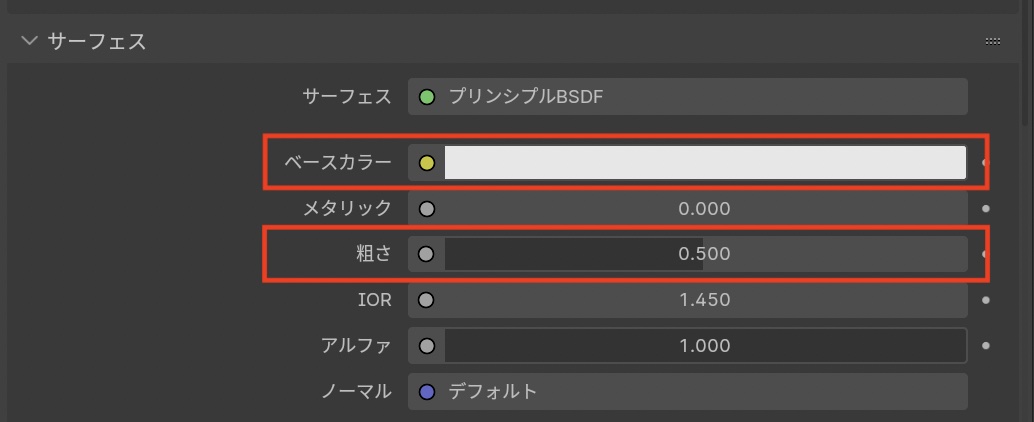Click the 粗さ 0.500 slider

coord(705,254)
